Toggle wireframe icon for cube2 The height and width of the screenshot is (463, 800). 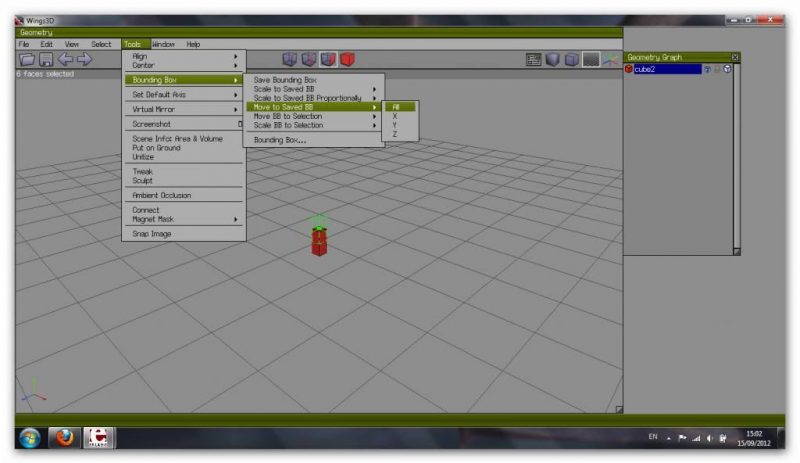click(x=727, y=70)
